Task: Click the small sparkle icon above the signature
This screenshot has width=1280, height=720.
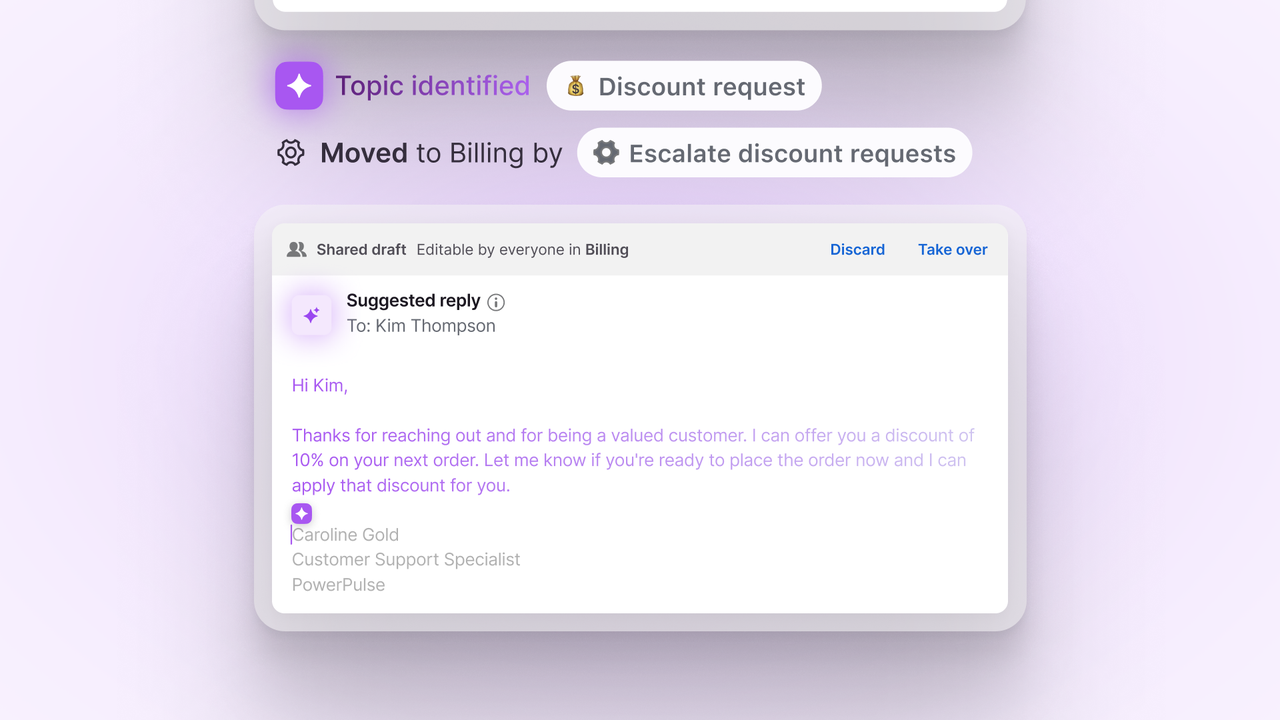Action: pyautogui.click(x=302, y=513)
